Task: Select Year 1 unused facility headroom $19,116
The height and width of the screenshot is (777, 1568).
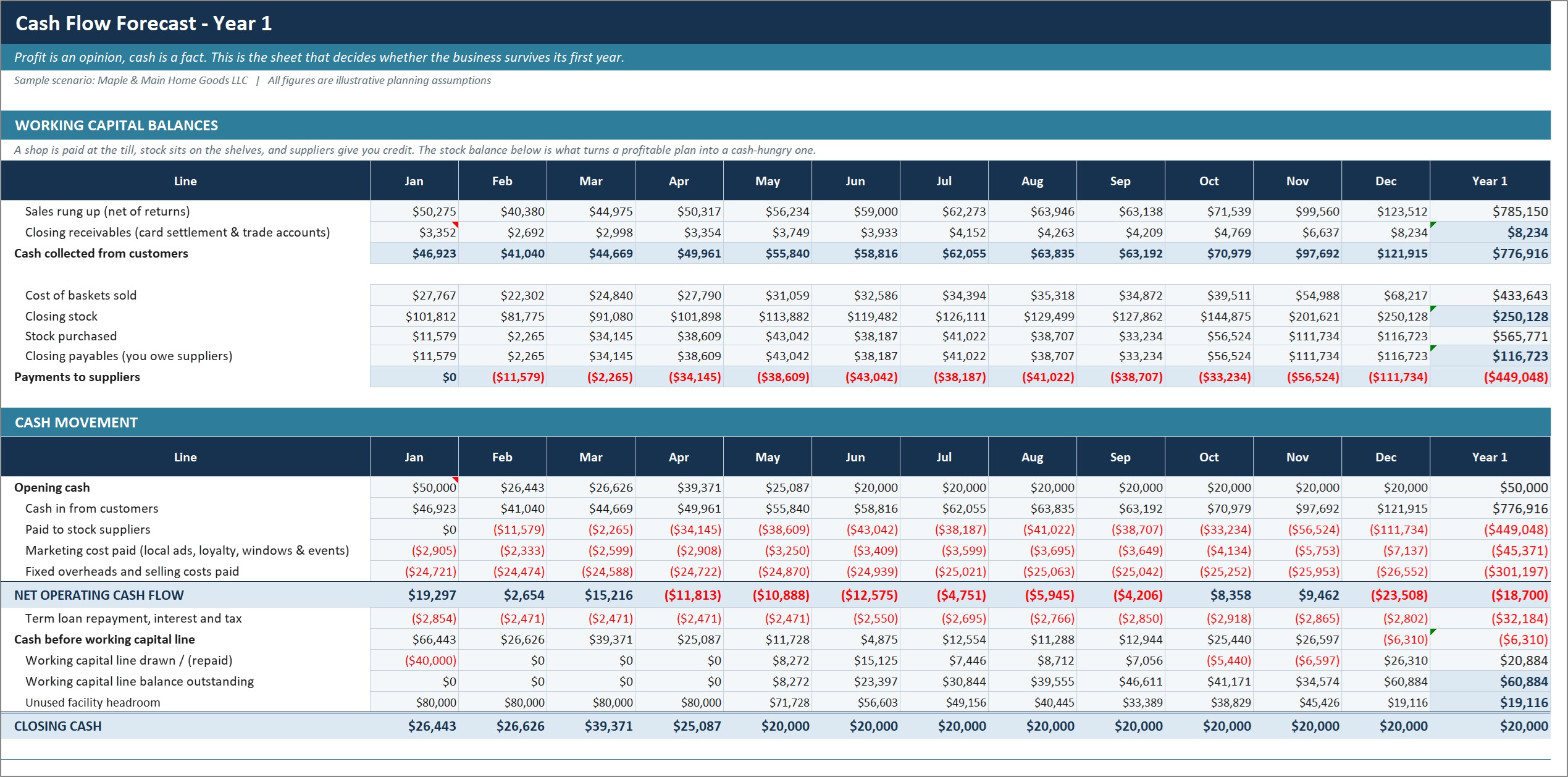Action: [1490, 702]
